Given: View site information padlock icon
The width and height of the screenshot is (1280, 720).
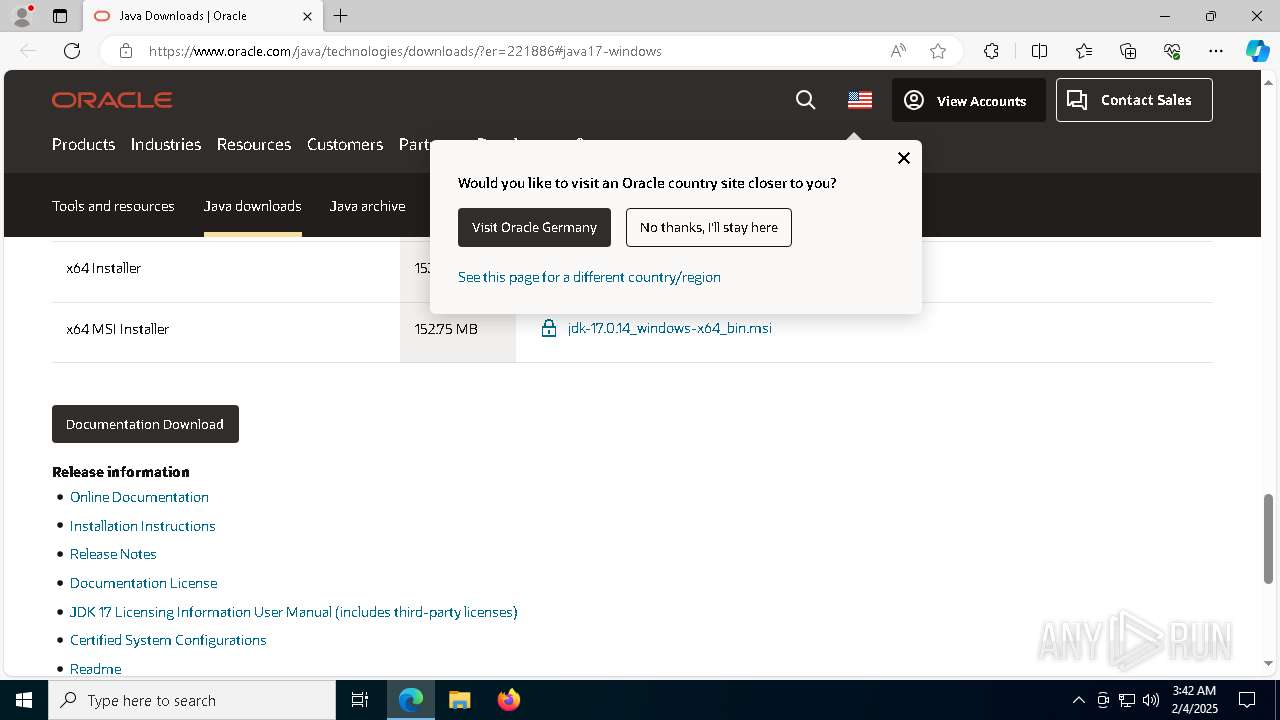Looking at the screenshot, I should coord(126,51).
